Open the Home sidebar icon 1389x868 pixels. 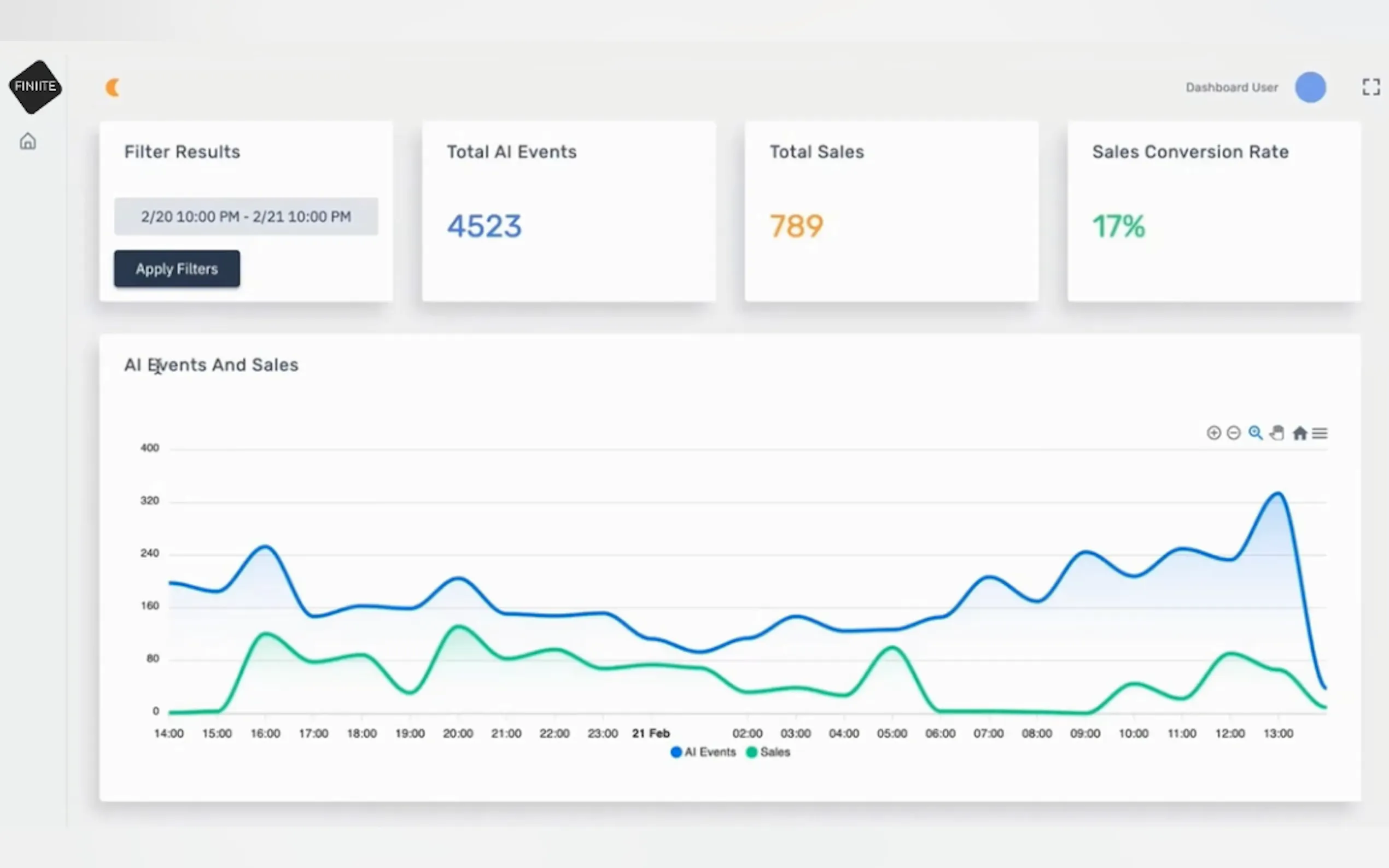tap(27, 141)
